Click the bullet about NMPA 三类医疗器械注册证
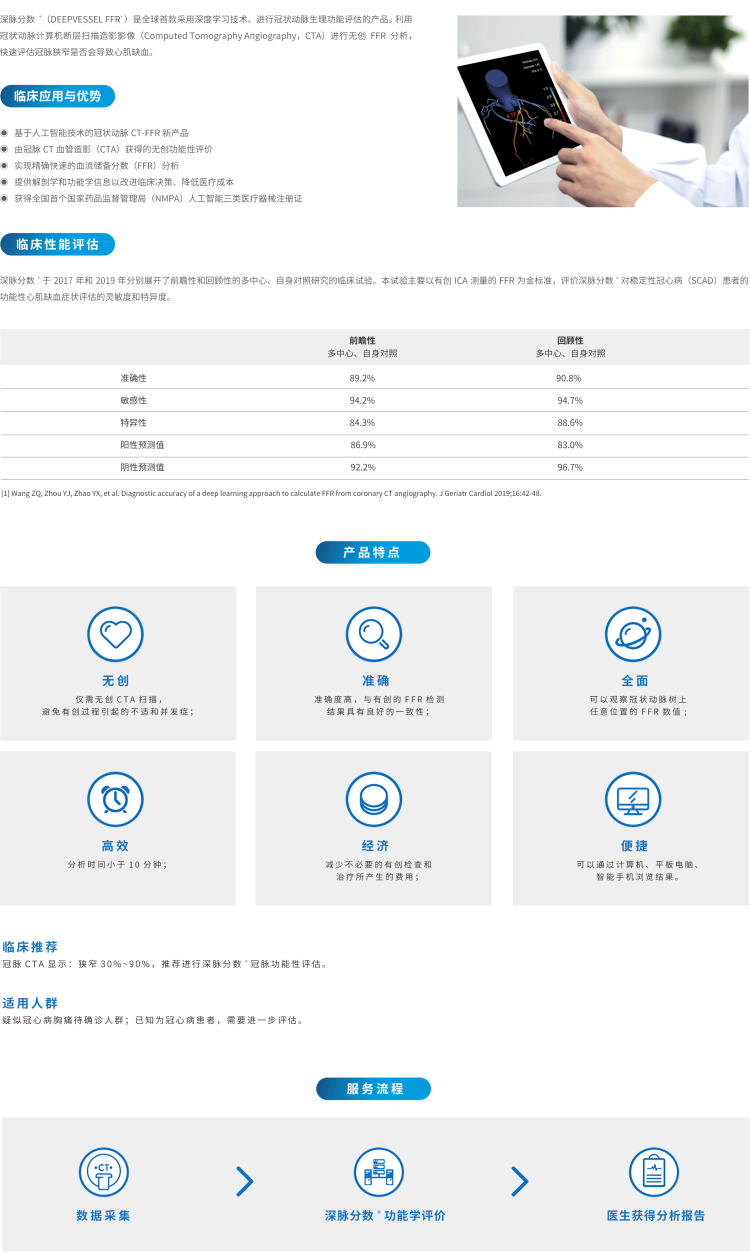 158,198
